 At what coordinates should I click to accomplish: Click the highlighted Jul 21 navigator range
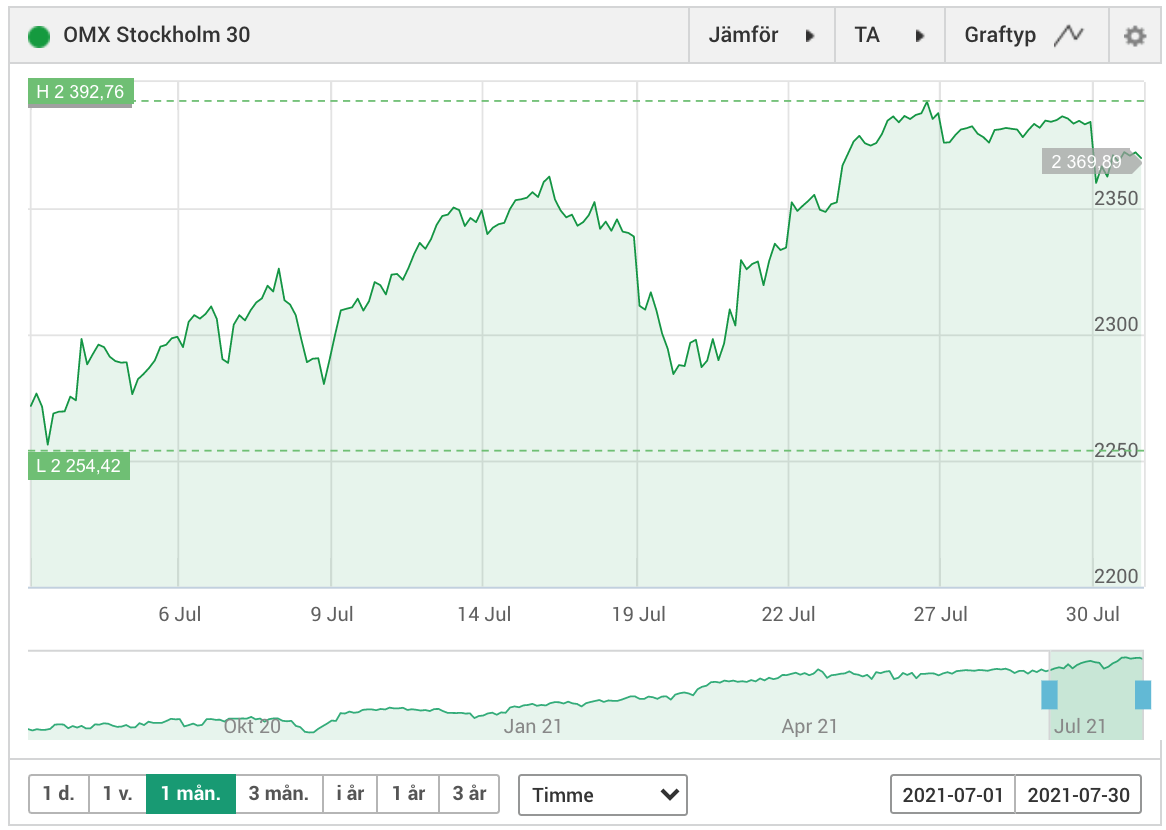[1096, 695]
